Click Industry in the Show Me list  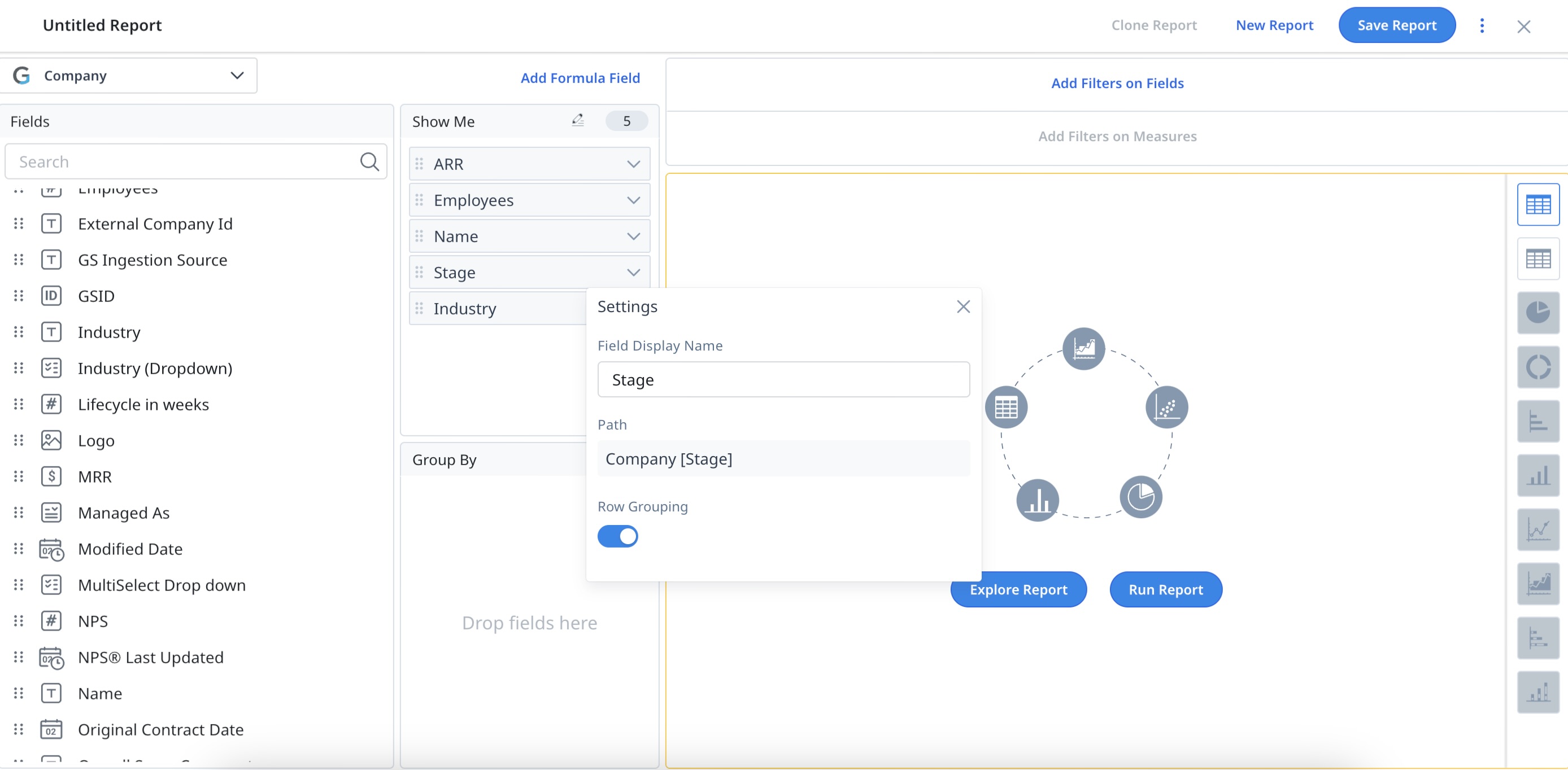point(464,308)
